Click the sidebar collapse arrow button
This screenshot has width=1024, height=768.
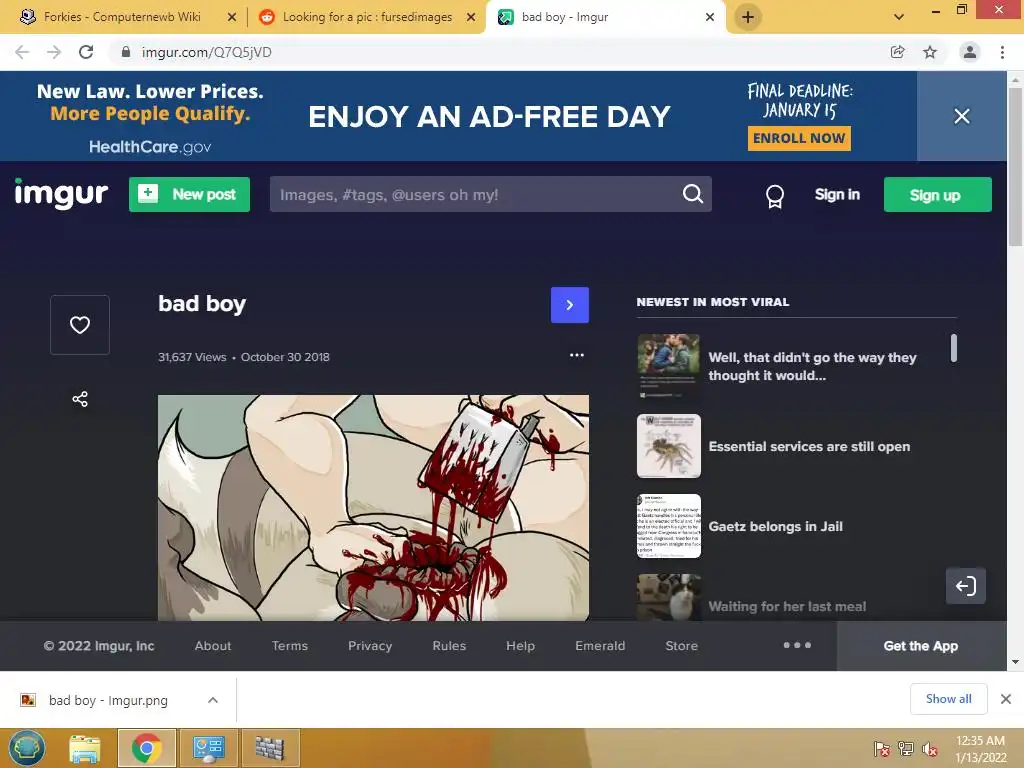tap(965, 586)
